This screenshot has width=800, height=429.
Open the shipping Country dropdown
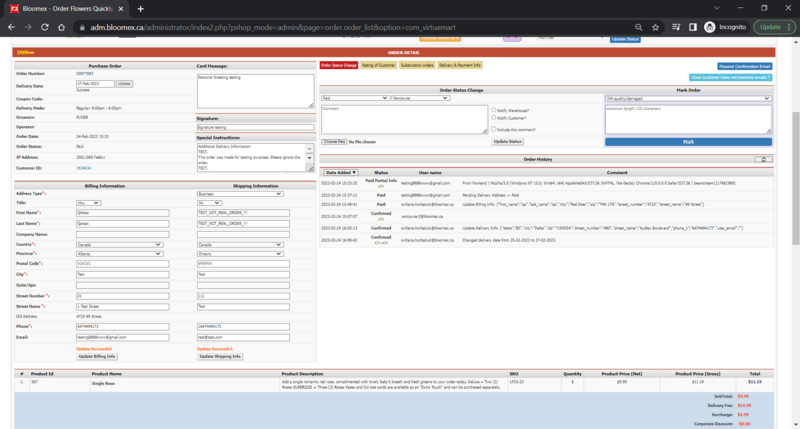[x=240, y=245]
